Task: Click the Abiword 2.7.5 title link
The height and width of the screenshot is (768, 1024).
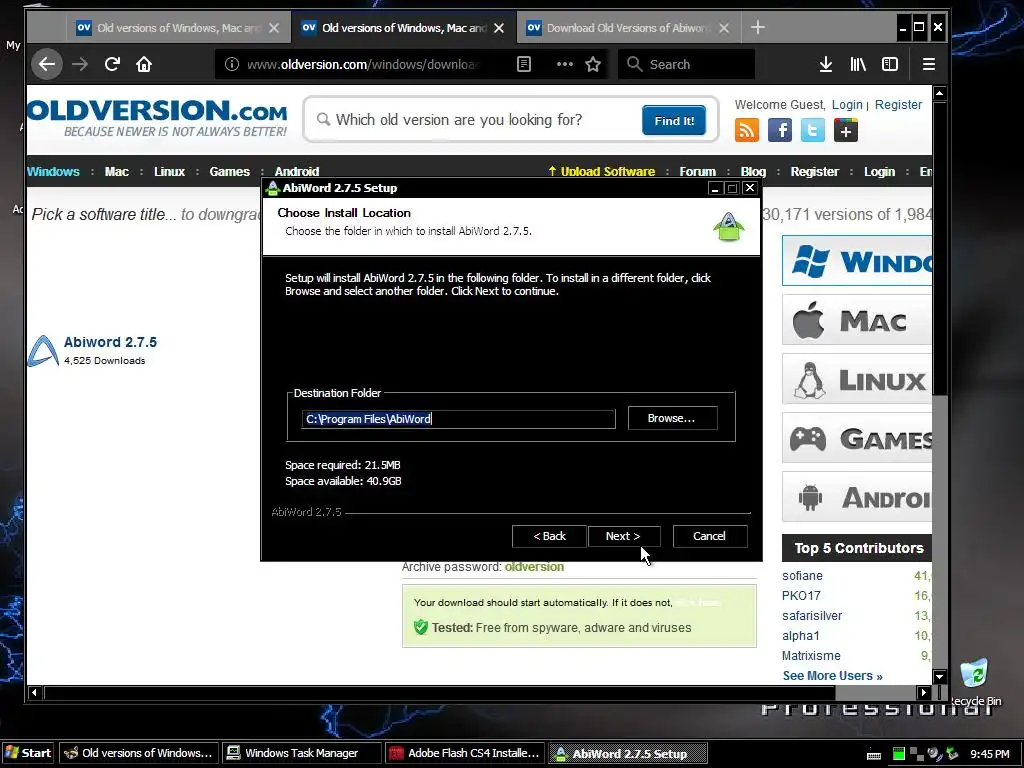Action: pos(110,342)
